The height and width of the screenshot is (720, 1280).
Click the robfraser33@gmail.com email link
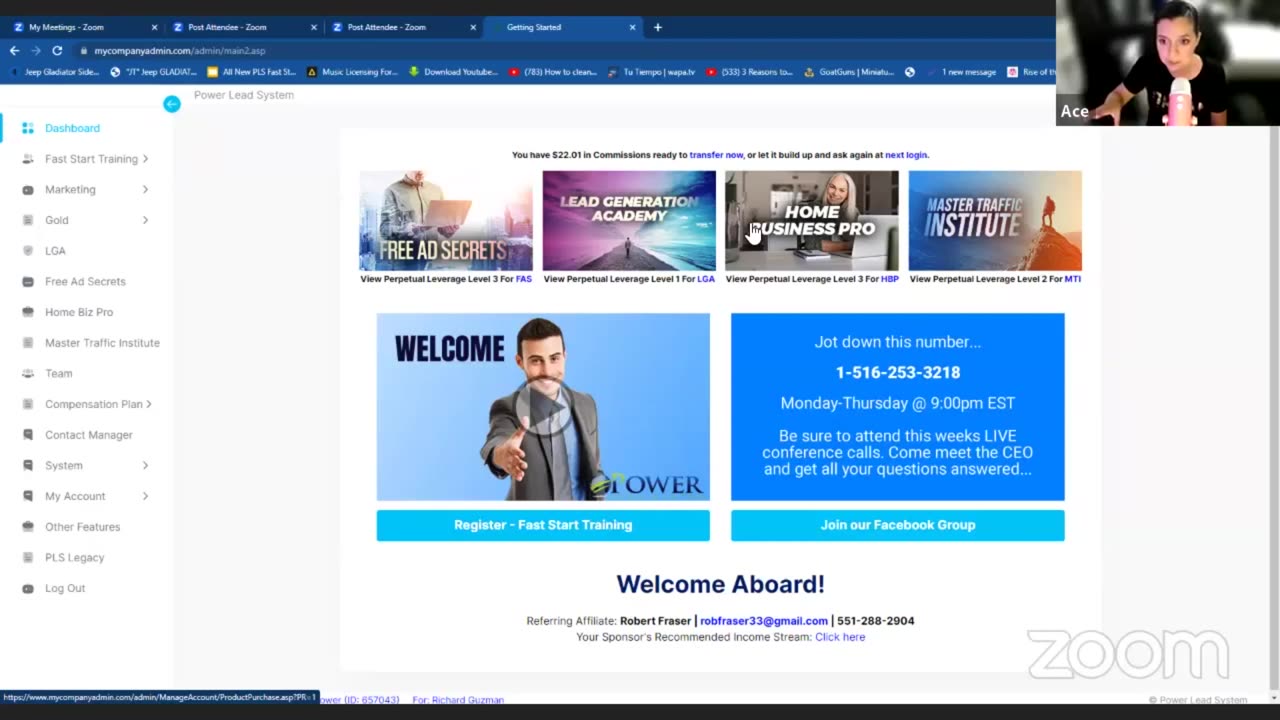coord(764,621)
